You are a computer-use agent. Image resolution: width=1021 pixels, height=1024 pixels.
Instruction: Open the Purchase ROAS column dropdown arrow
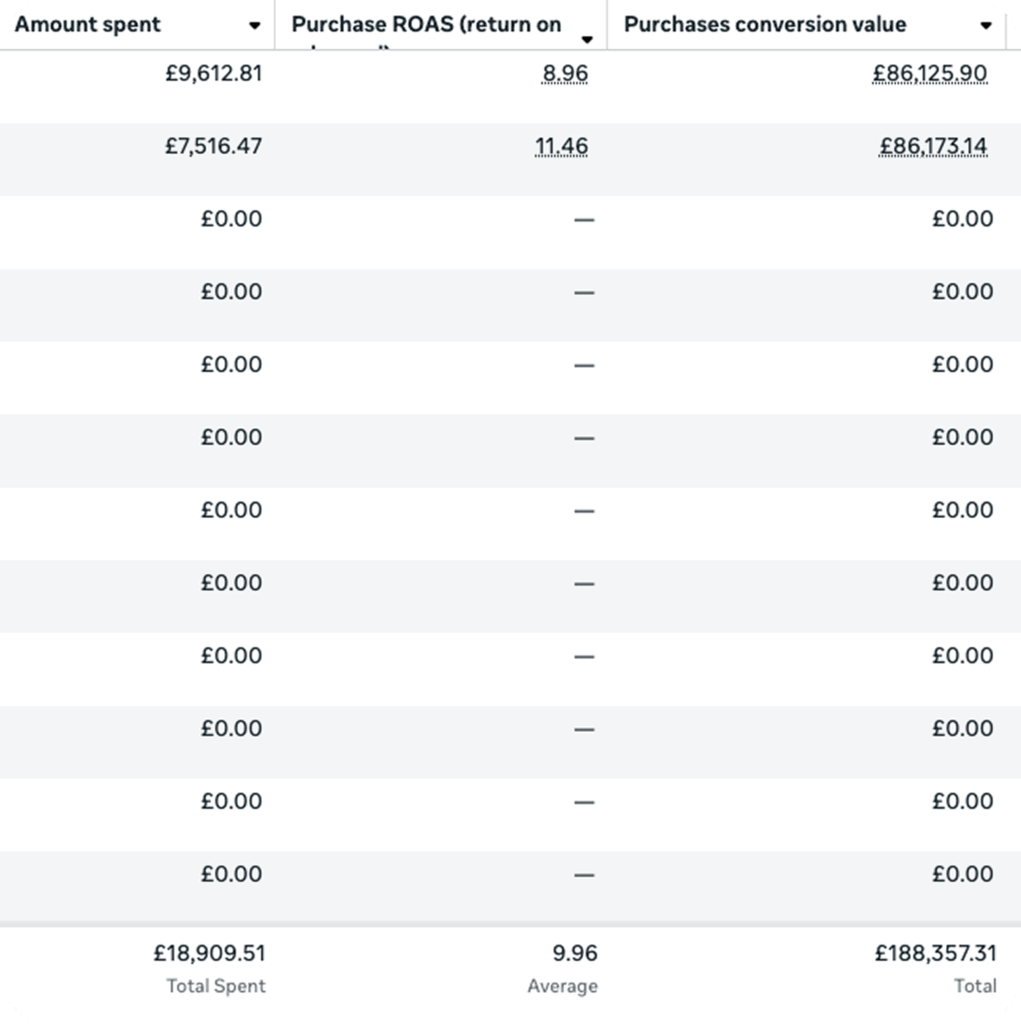587,40
